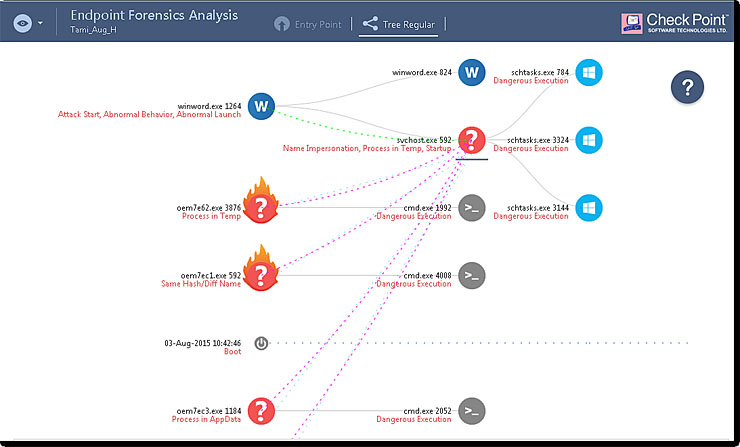Click the Boot power marker on timeline

[x=261, y=342]
